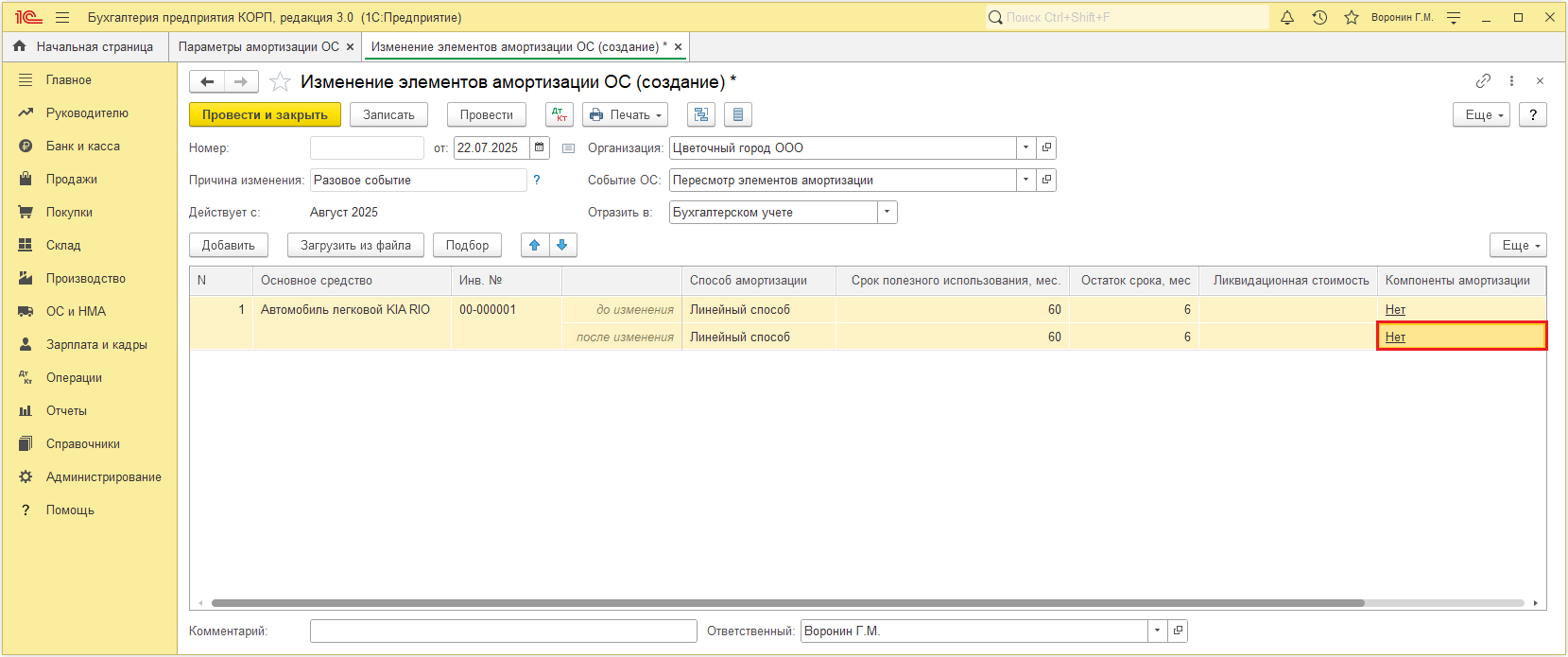Viewport: 1568px width, 657px height.
Task: Move row down with blue down arrow
Action: point(562,245)
